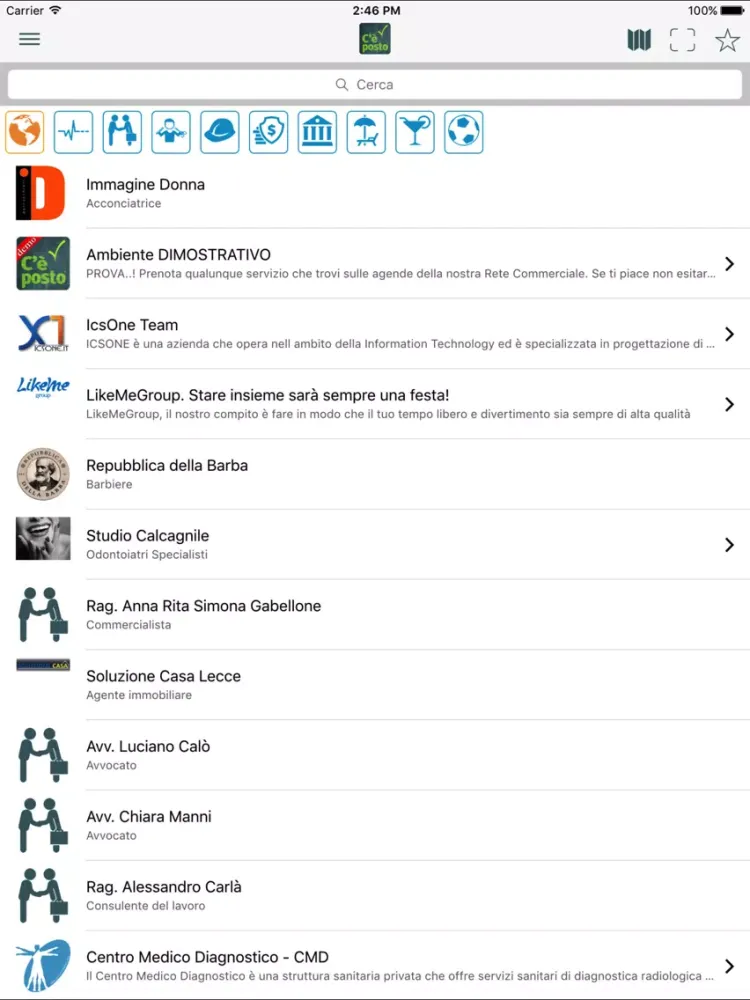750x1000 pixels.
Task: Tap the QR scan frame icon
Action: [x=682, y=40]
